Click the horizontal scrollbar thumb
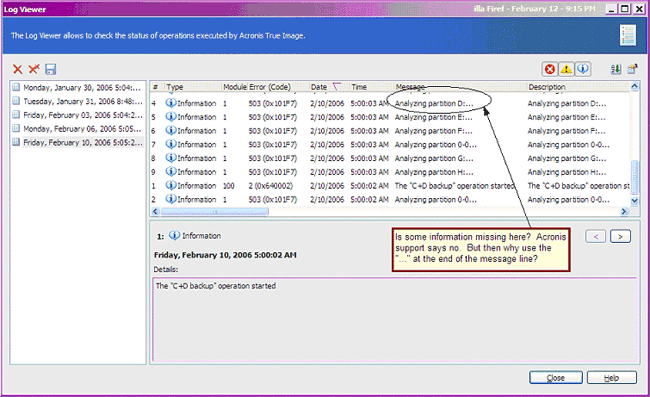Screen dimensions: 650x397 click(215, 212)
